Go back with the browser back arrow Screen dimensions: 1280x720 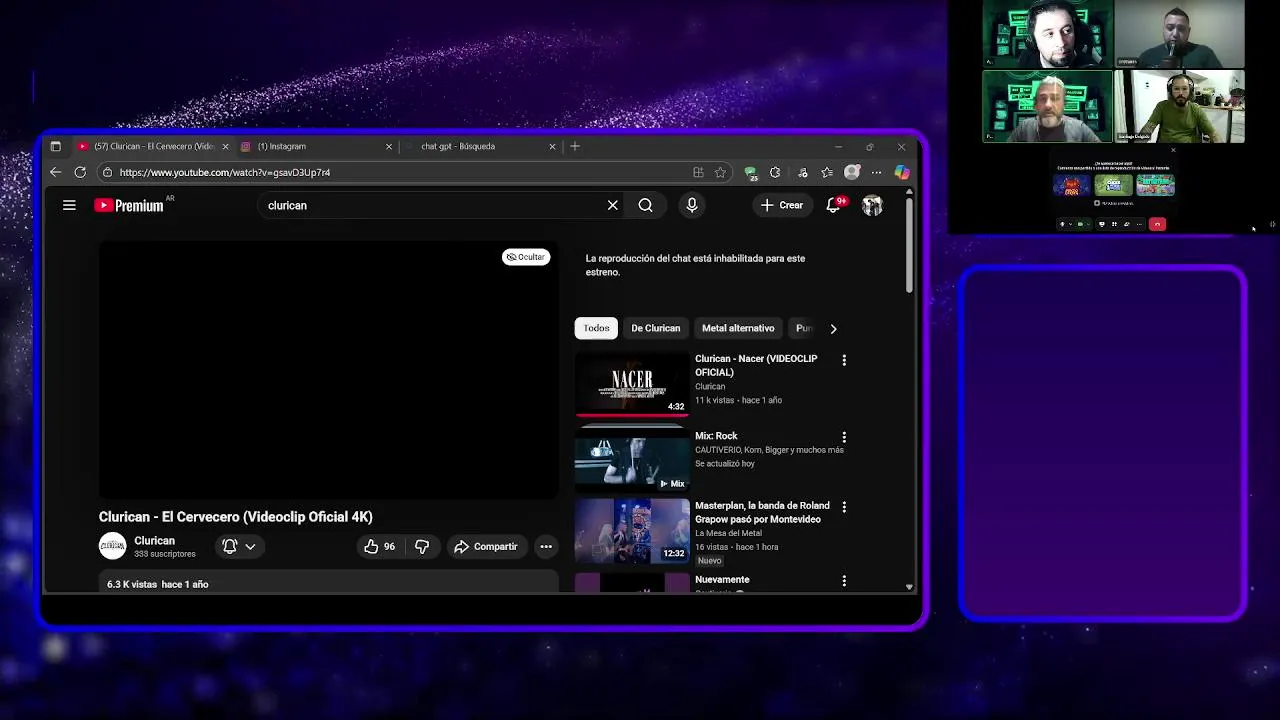(56, 172)
